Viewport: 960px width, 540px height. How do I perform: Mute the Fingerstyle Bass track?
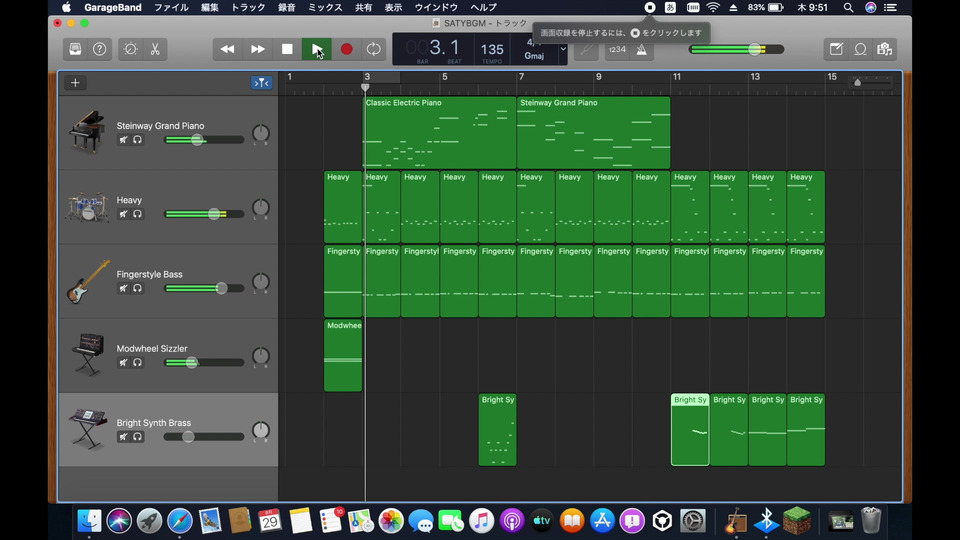(124, 288)
